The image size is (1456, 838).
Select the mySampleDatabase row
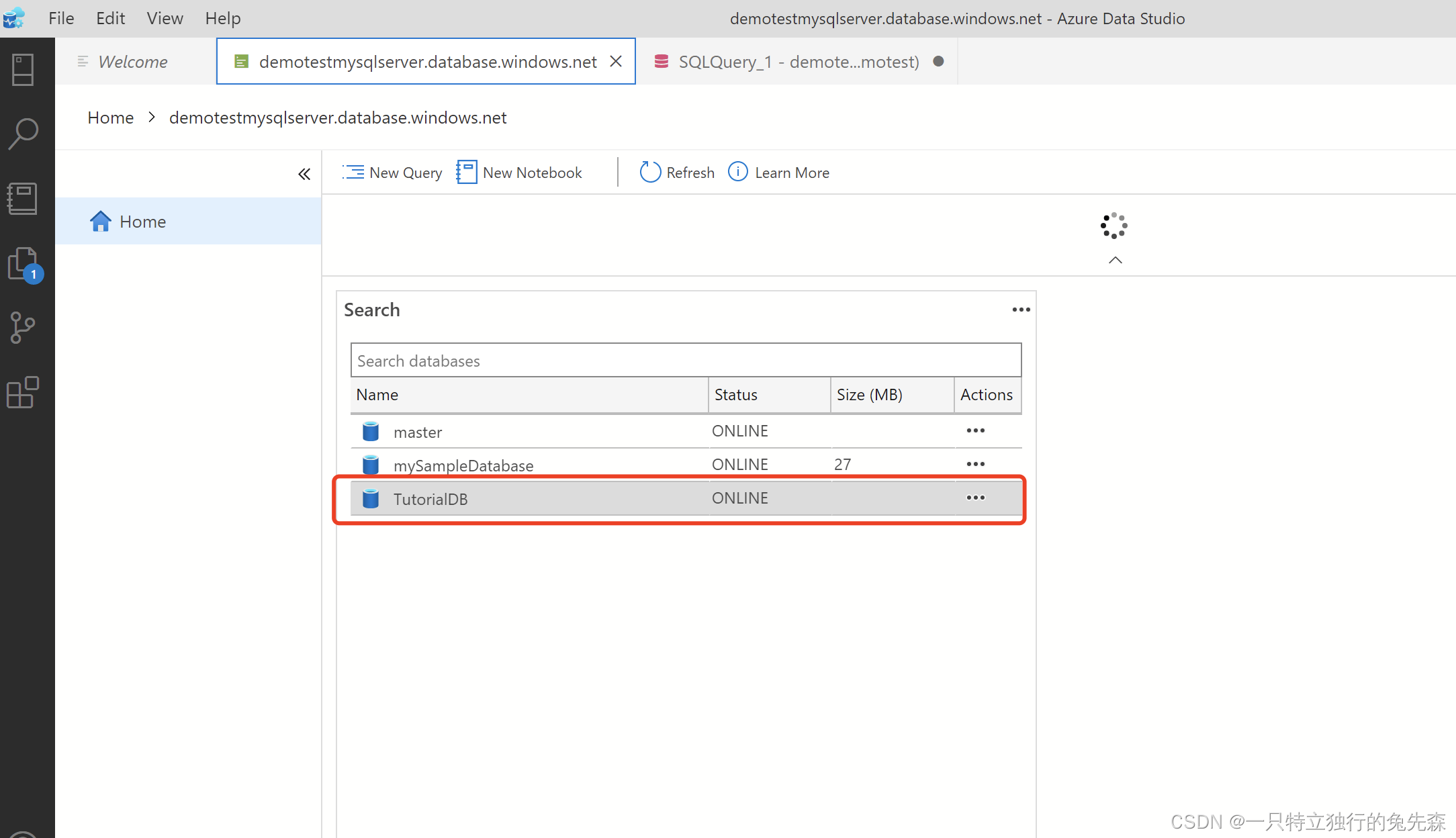pos(463,465)
